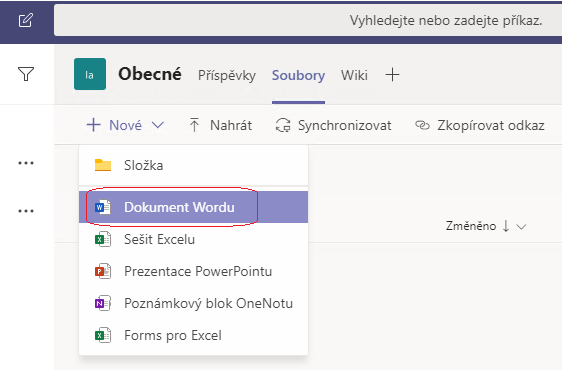Open the filter funnel icon
The image size is (562, 370).
[x=26, y=74]
